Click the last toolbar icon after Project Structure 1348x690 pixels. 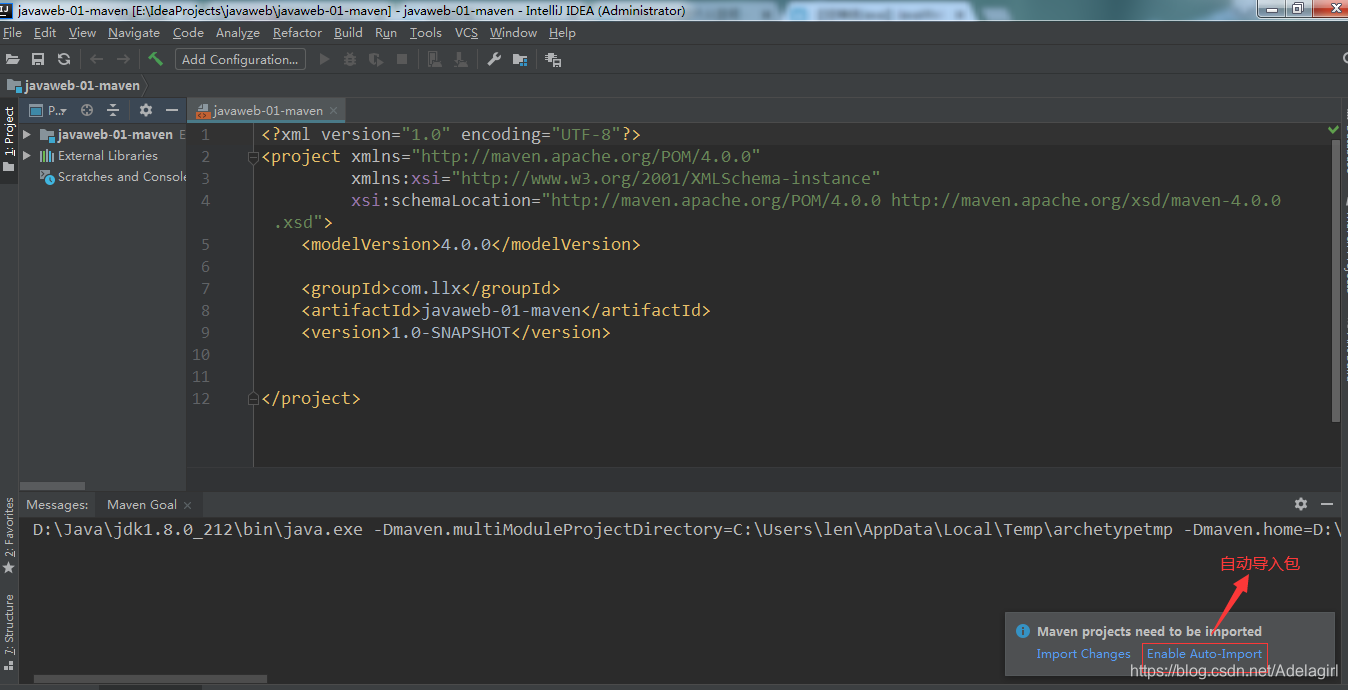[553, 59]
